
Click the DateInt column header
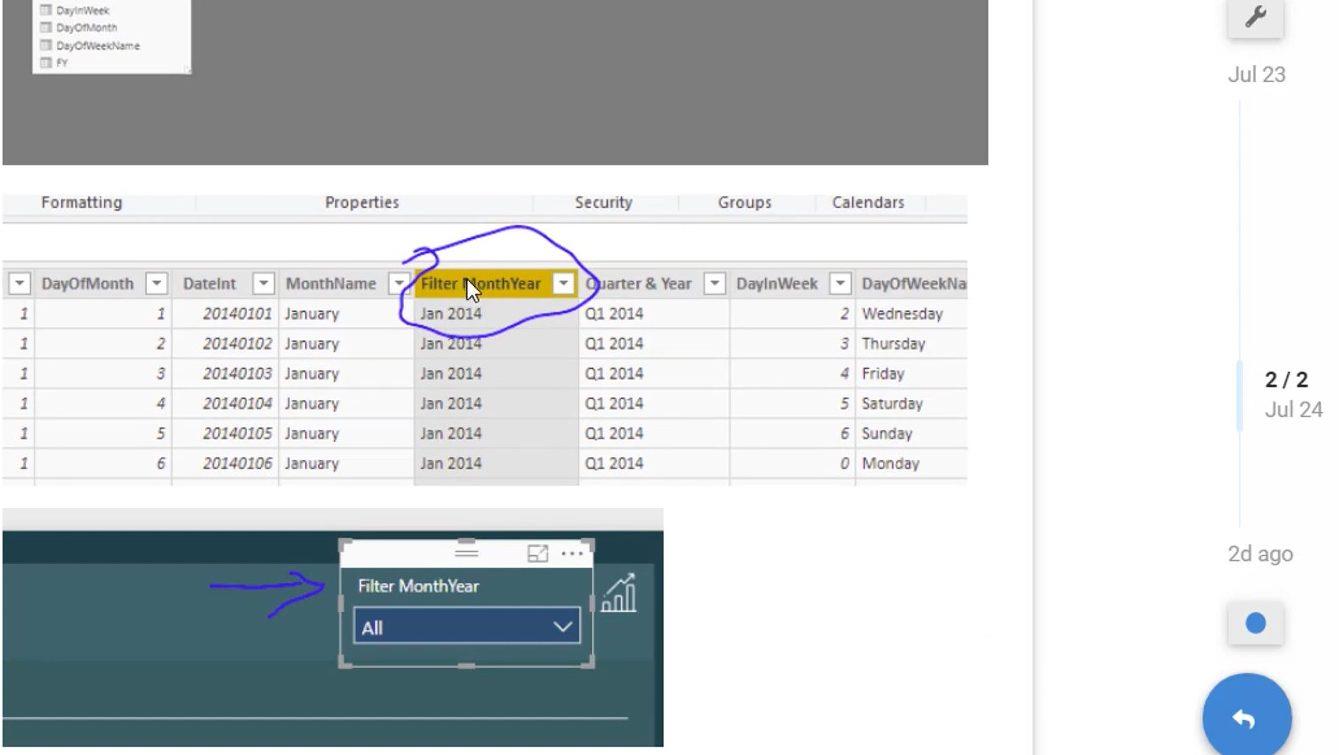coord(210,284)
